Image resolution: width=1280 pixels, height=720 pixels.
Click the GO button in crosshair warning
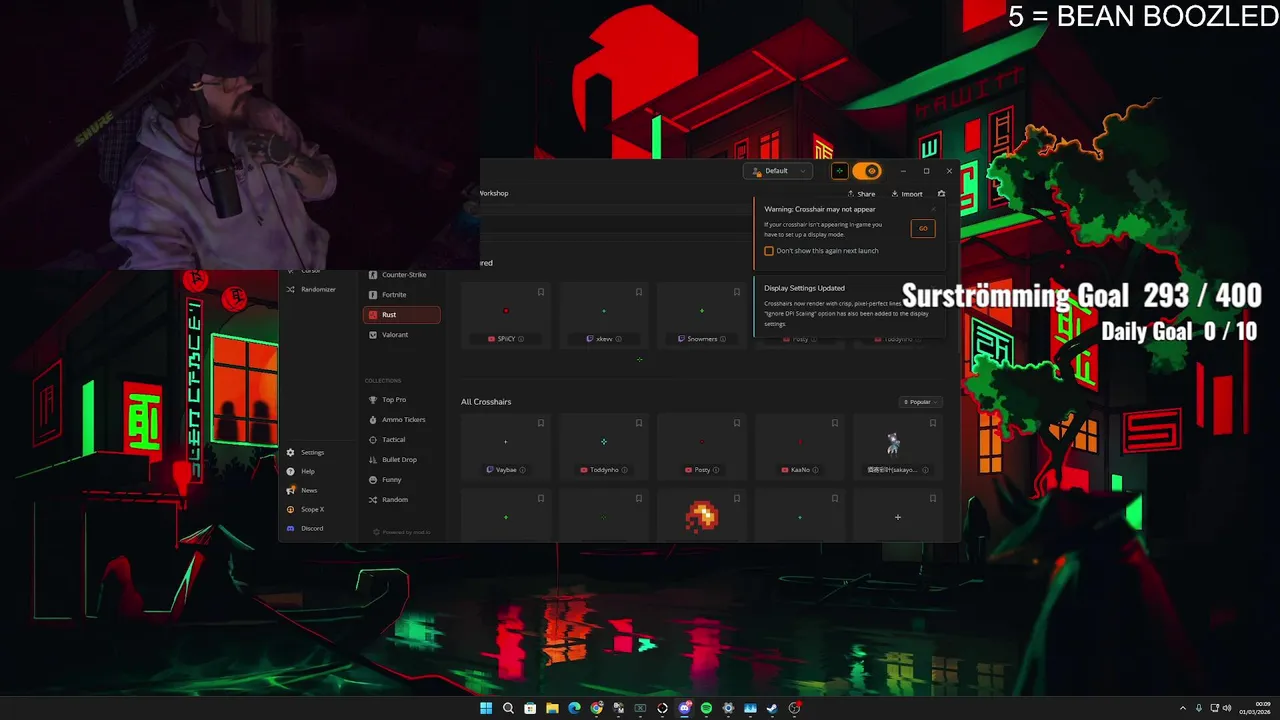click(x=923, y=228)
